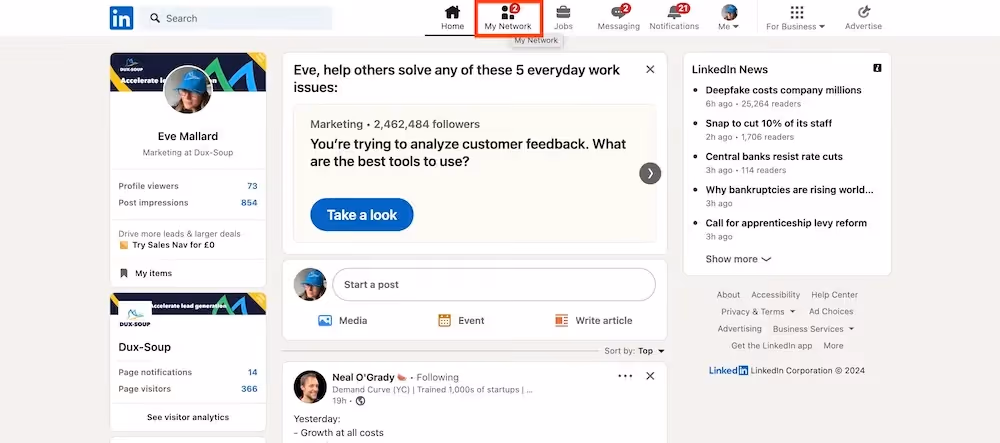Expand the For Business menu
The width and height of the screenshot is (1000, 443).
pos(795,18)
